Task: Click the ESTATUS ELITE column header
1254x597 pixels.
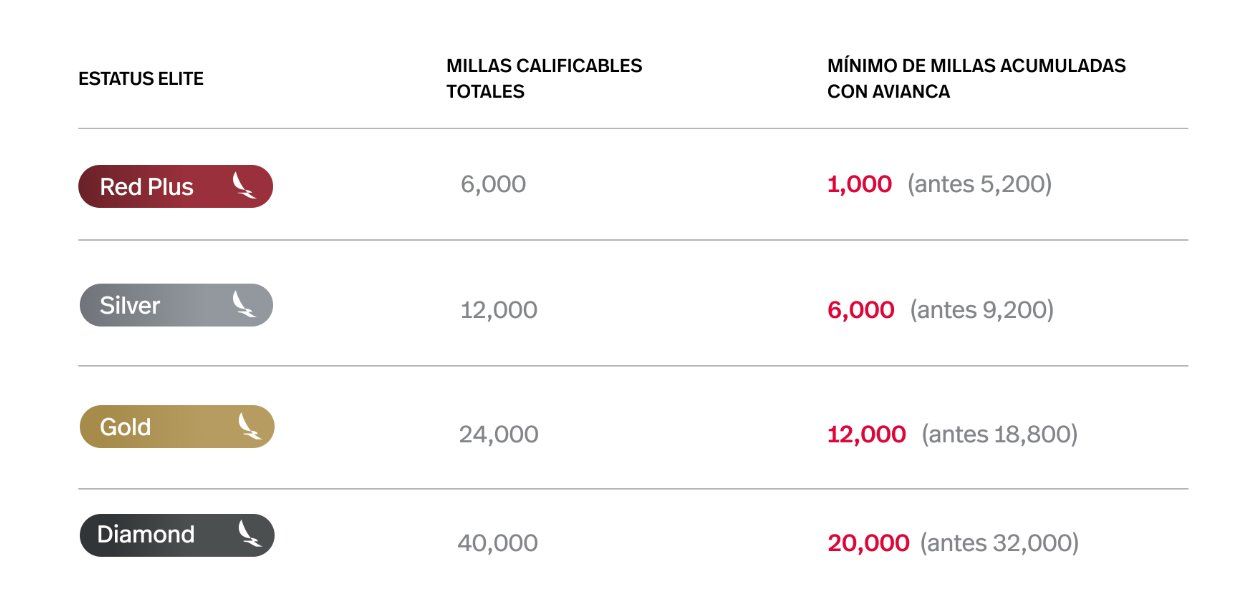Action: point(141,79)
